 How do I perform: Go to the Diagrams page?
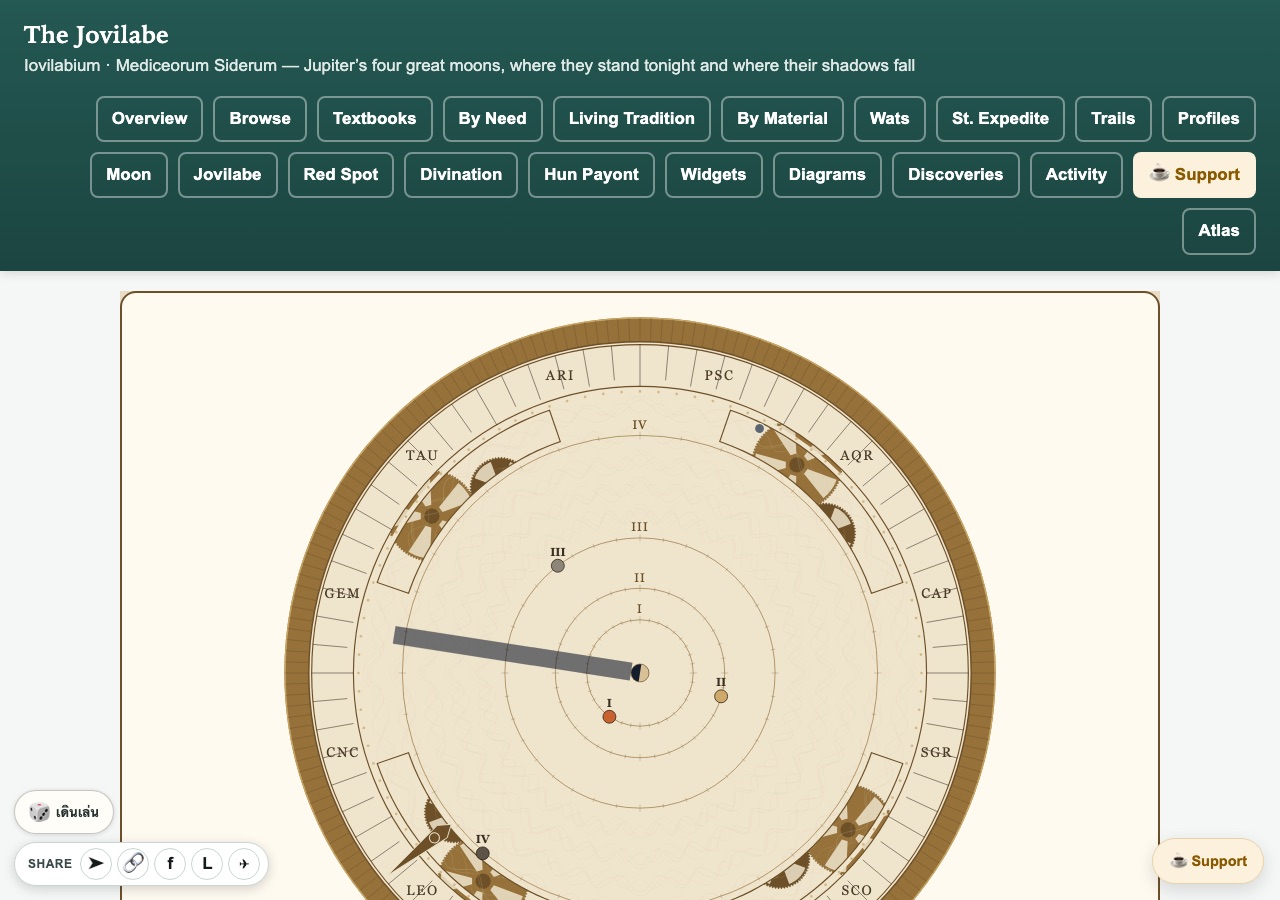(827, 175)
